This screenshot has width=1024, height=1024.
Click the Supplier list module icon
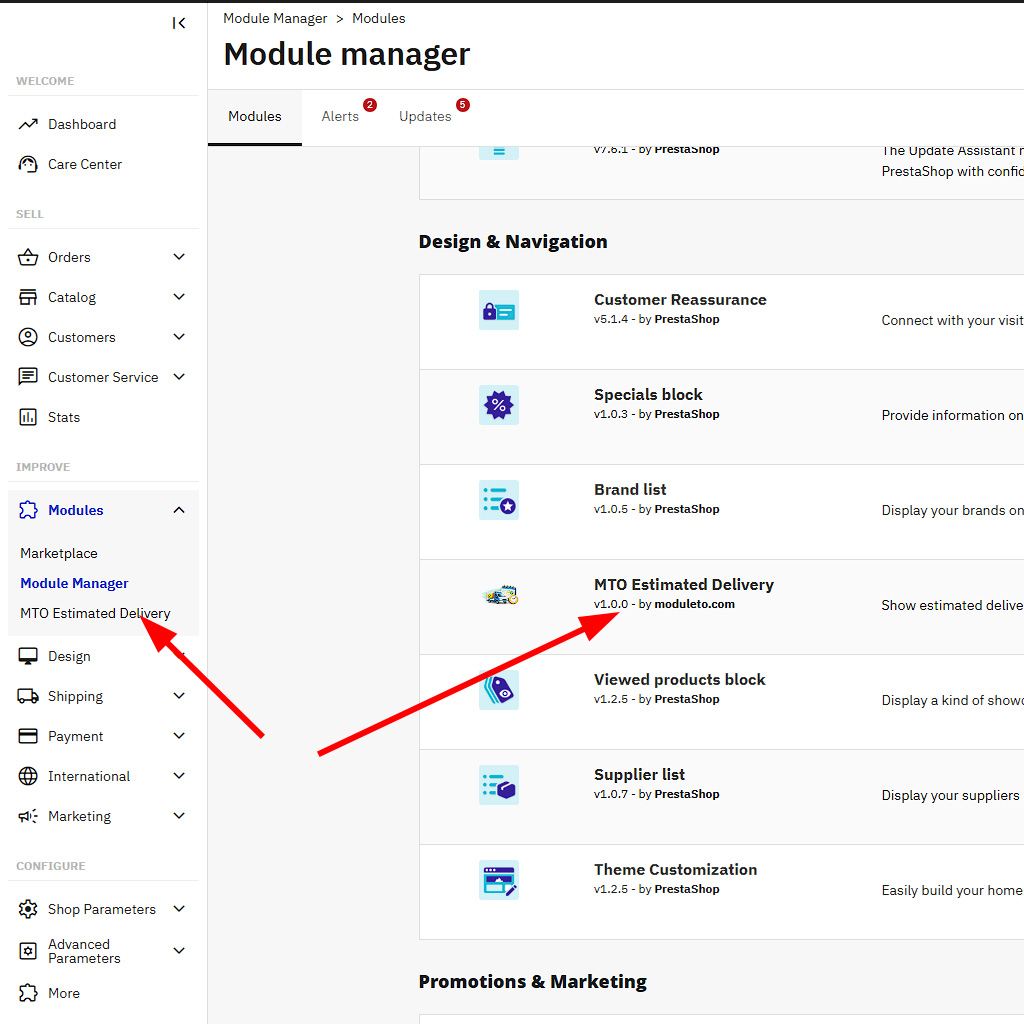pos(498,785)
